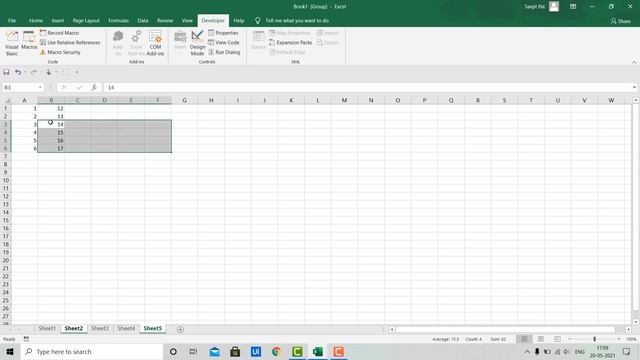Switch to the Formulas tab

[x=118, y=20]
